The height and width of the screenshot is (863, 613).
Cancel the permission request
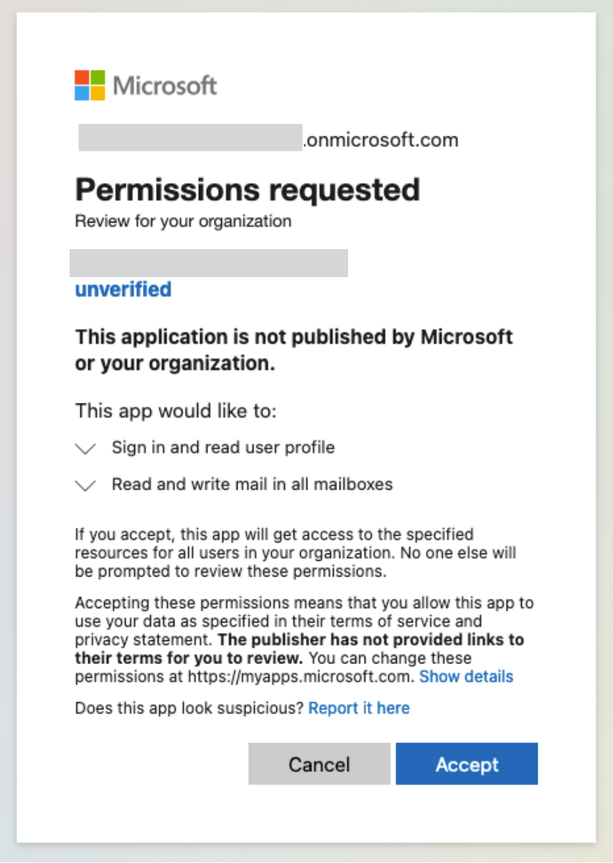click(319, 764)
